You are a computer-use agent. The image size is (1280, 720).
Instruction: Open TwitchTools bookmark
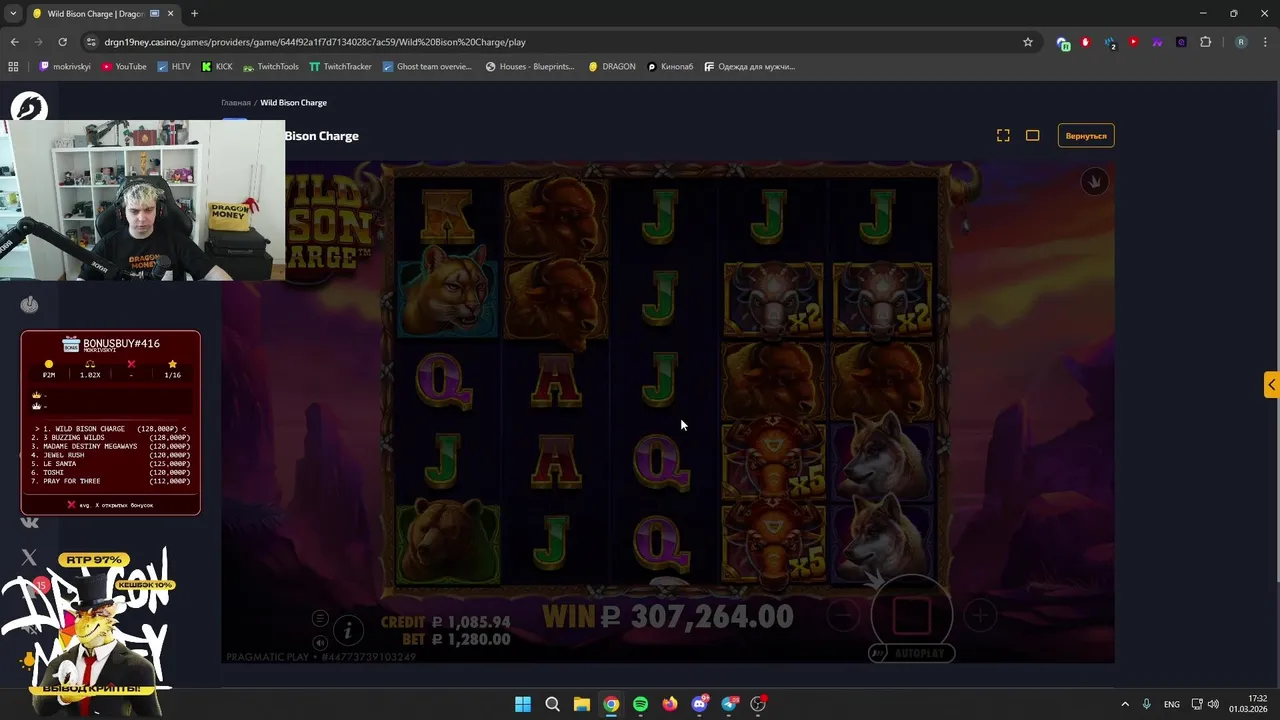pos(271,67)
